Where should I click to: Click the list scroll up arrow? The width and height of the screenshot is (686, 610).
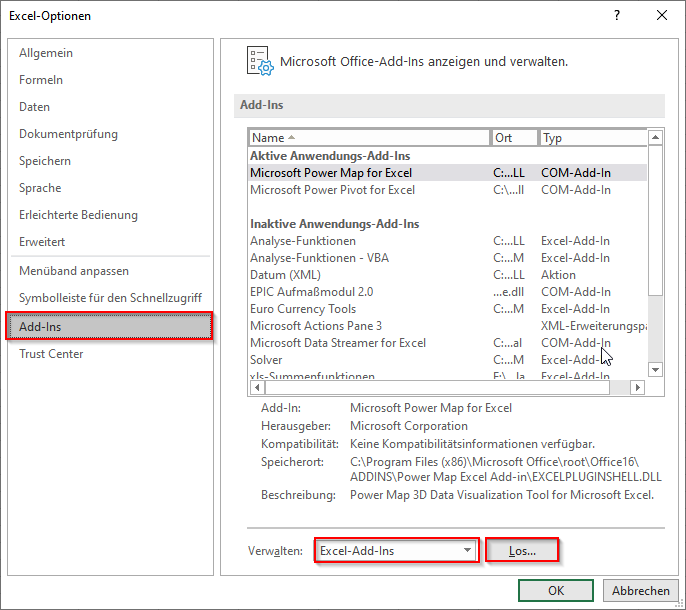(655, 138)
